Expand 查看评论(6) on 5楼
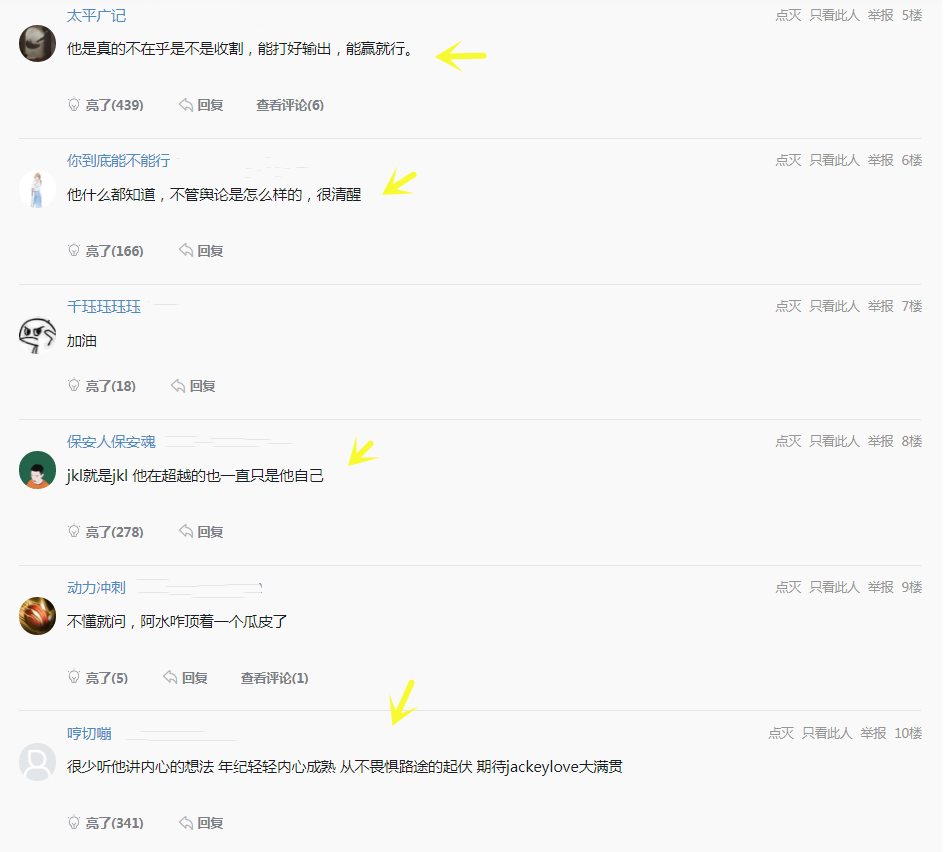This screenshot has height=852, width=944. tap(290, 105)
